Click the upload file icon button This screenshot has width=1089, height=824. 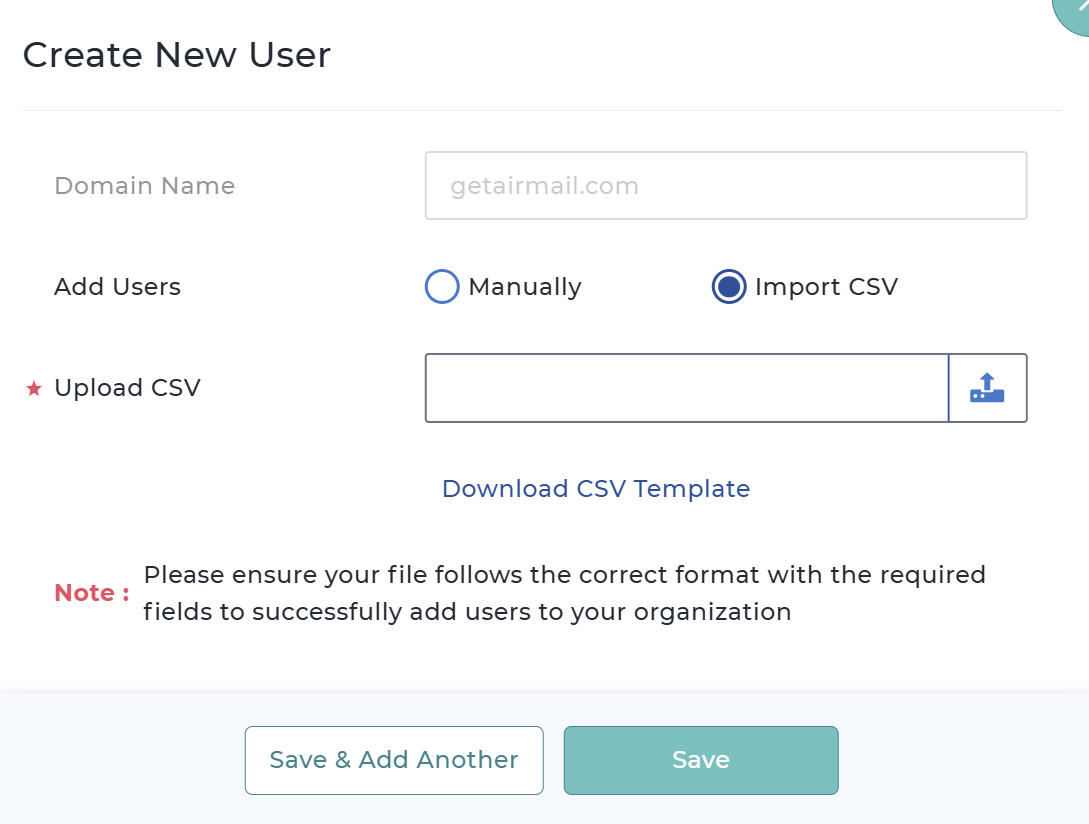coord(987,388)
